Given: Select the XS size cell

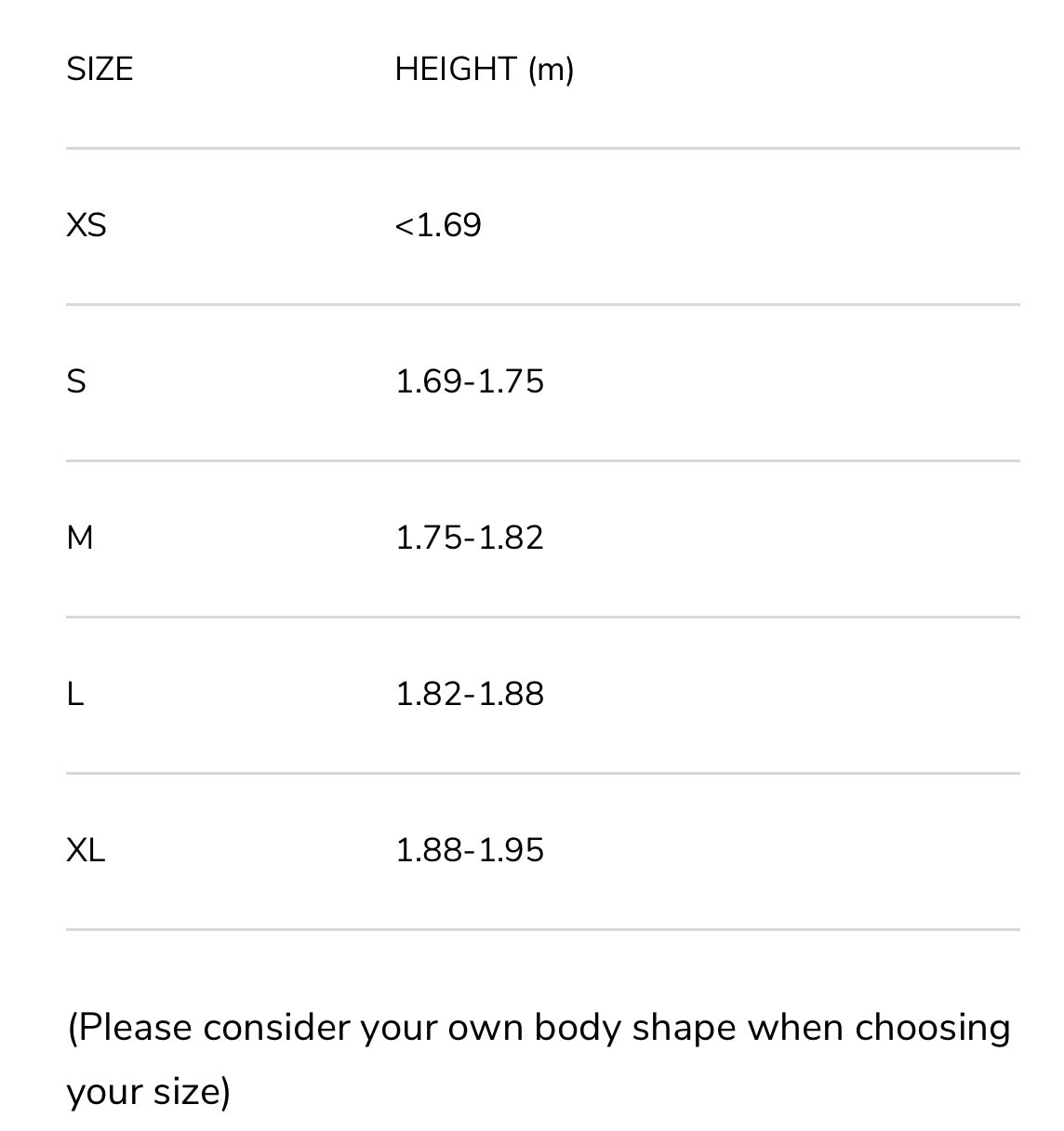Looking at the screenshot, I should 86,226.
